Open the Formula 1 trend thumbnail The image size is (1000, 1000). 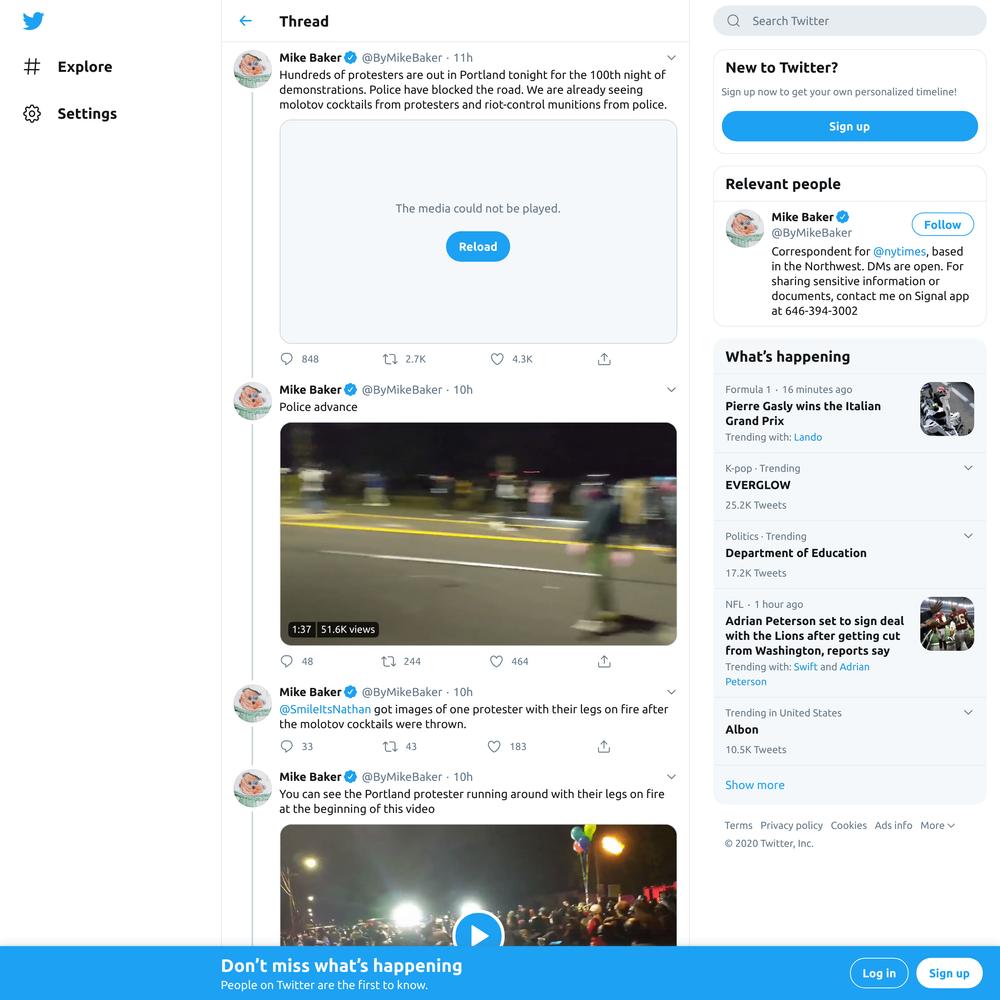pyautogui.click(x=946, y=409)
